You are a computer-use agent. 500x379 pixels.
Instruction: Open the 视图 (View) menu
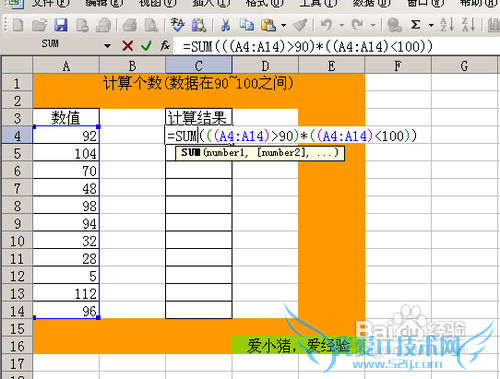158,3
